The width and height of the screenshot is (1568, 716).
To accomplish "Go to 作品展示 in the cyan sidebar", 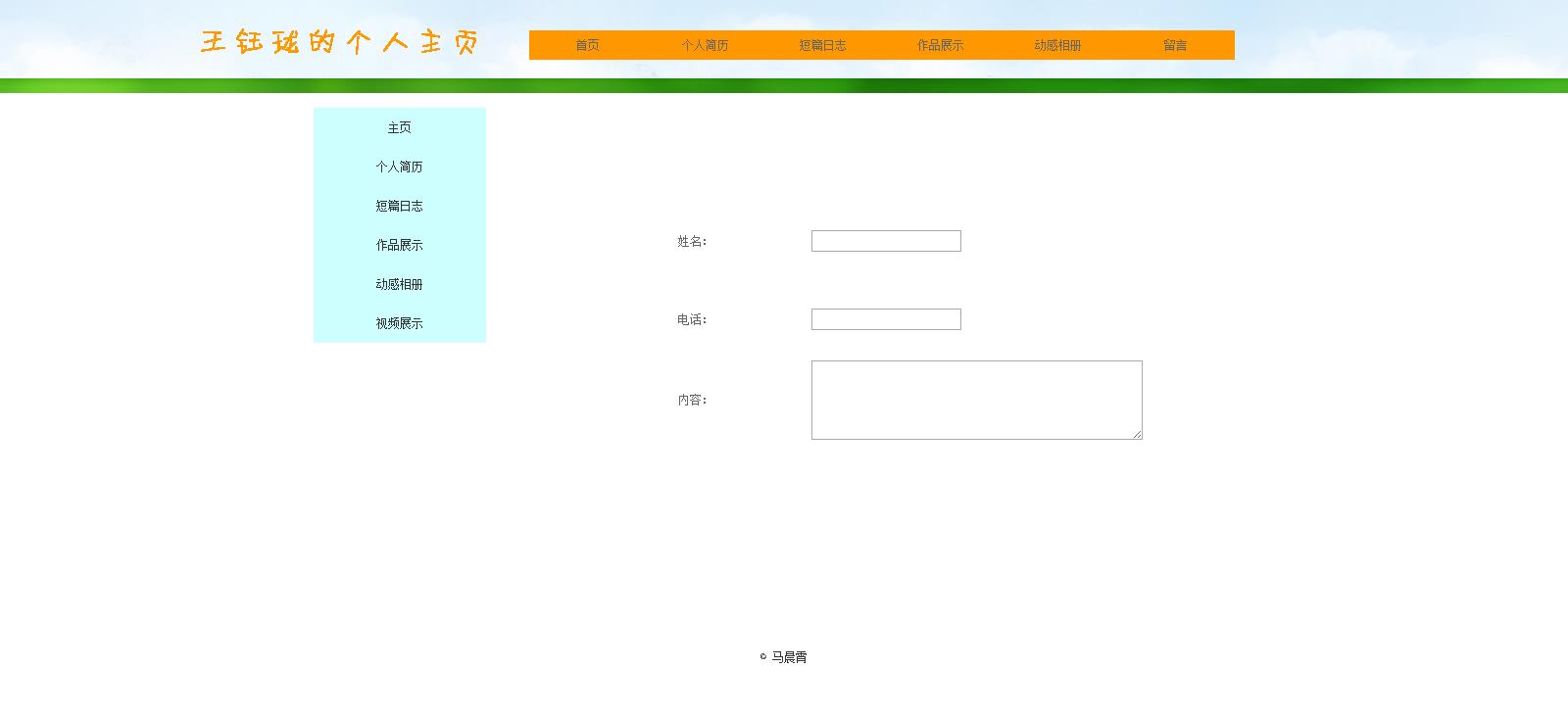I will click(399, 245).
